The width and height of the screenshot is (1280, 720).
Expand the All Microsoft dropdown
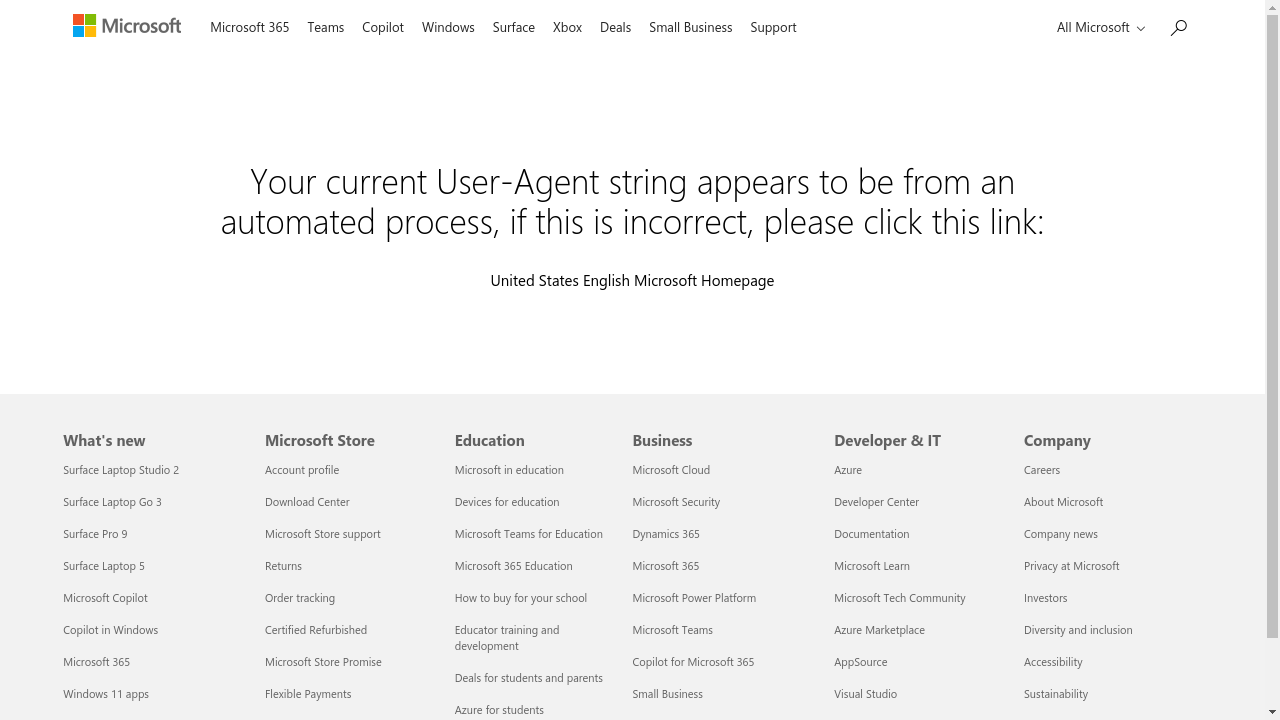1100,28
